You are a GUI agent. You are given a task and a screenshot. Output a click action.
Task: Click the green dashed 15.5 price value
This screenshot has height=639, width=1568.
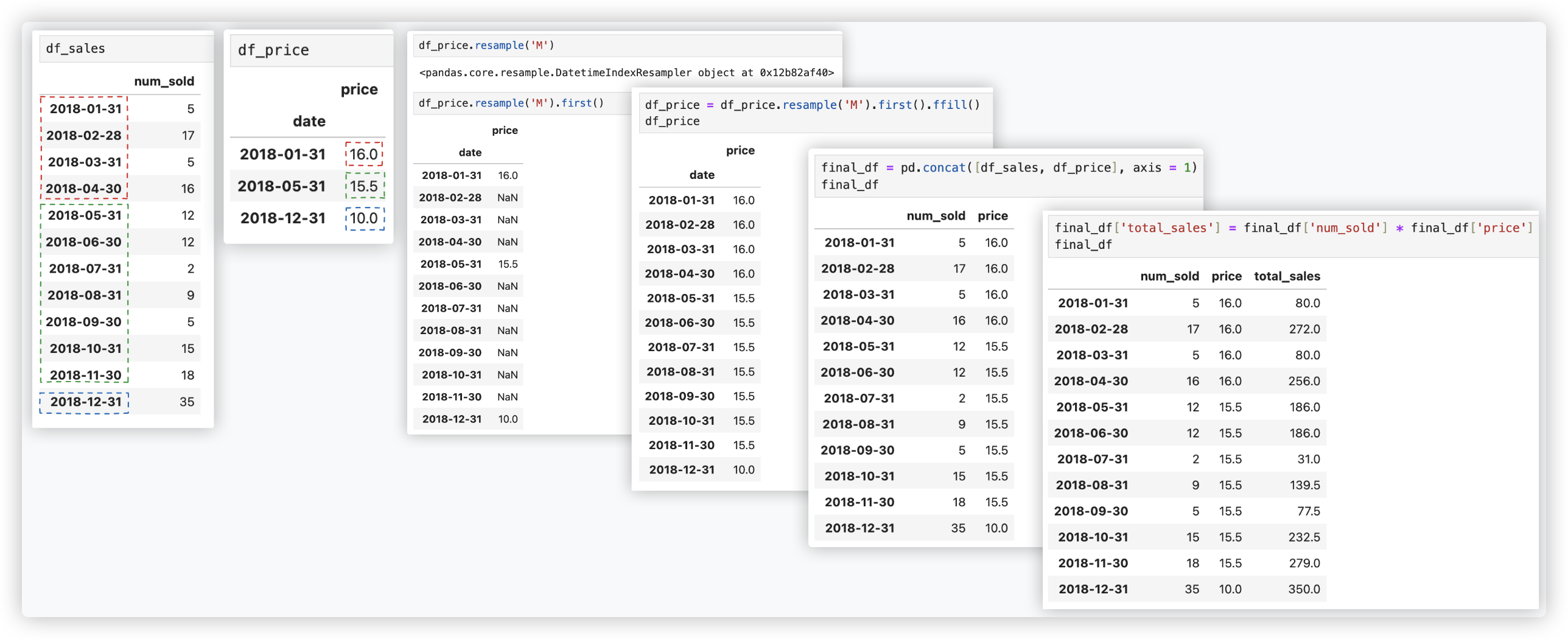coord(364,186)
